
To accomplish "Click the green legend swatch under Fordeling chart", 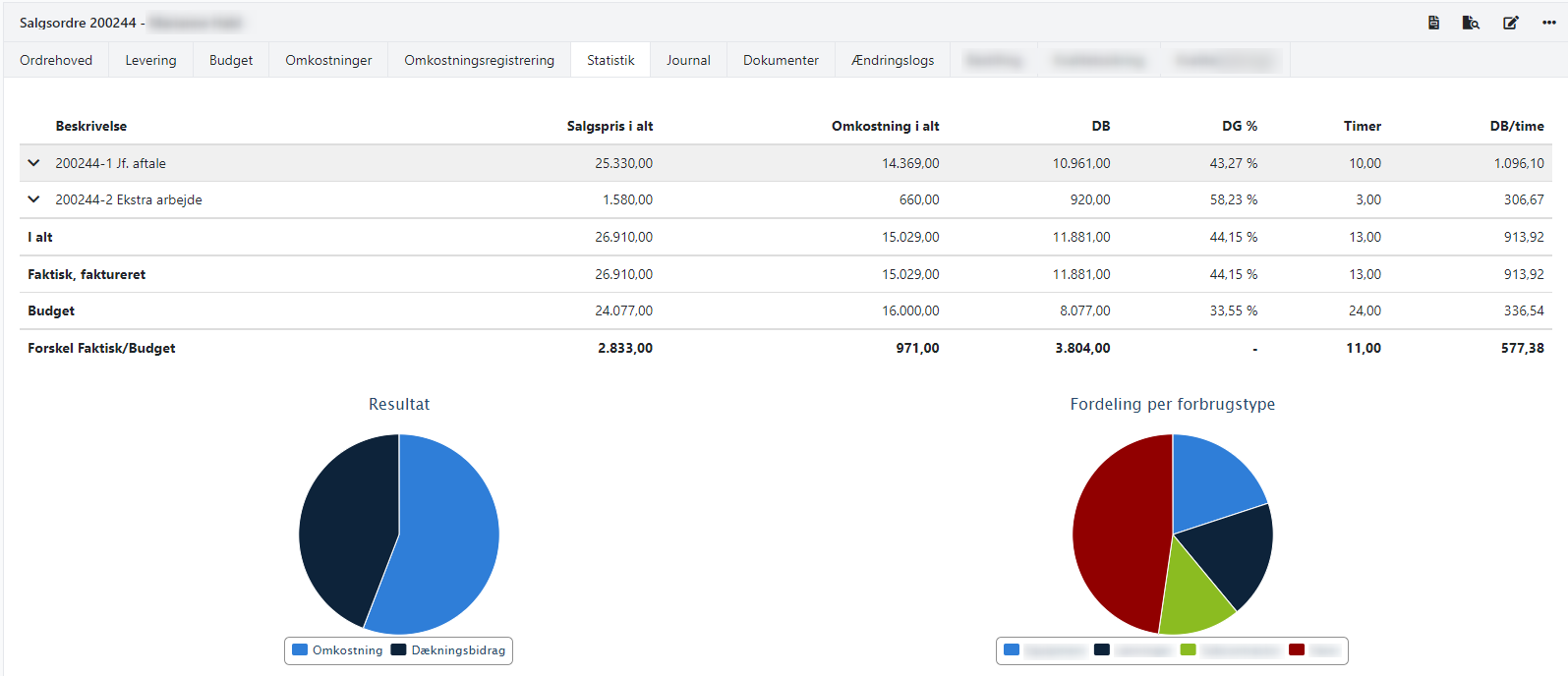I will pos(1189,650).
